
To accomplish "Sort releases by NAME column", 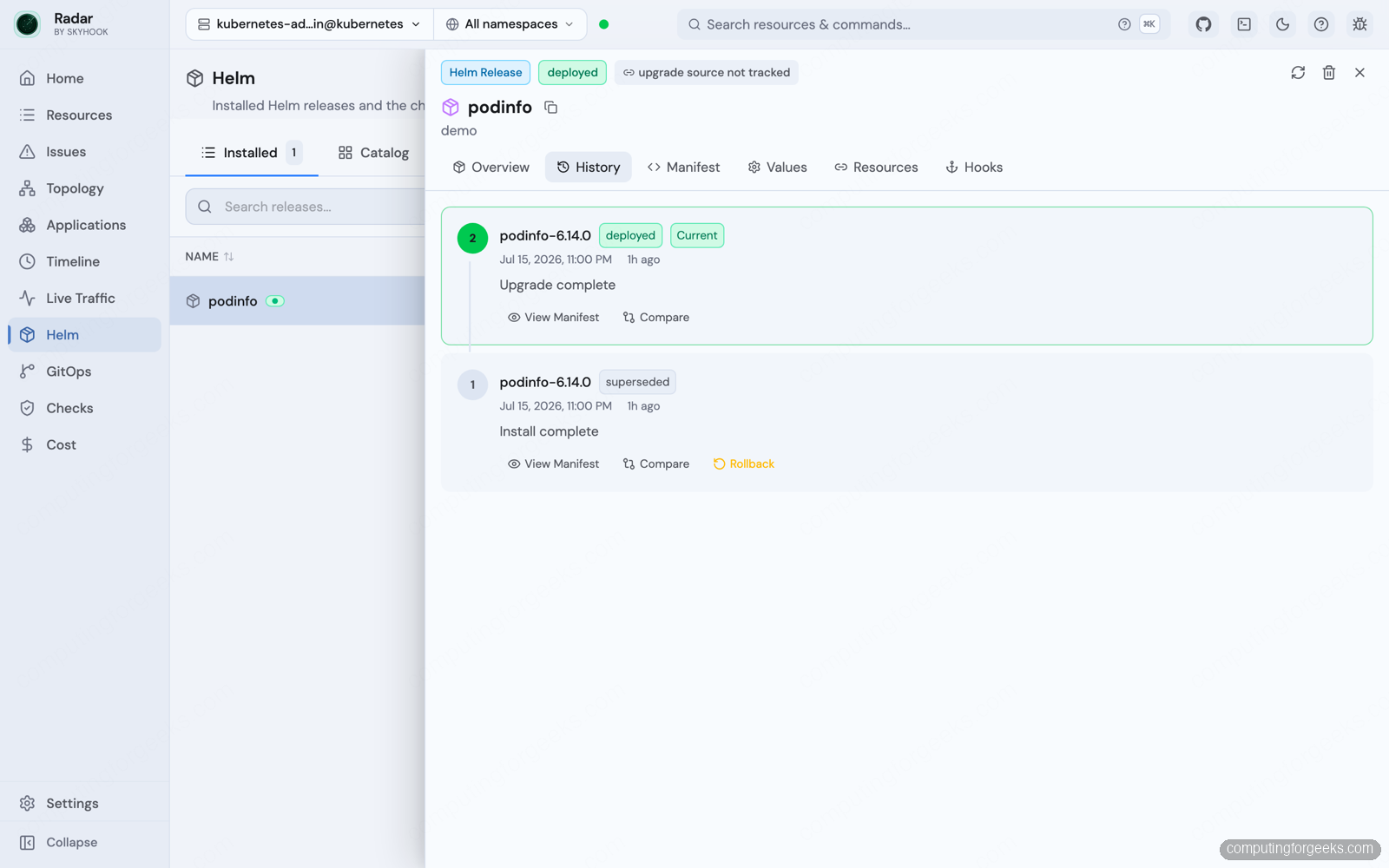I will point(209,257).
